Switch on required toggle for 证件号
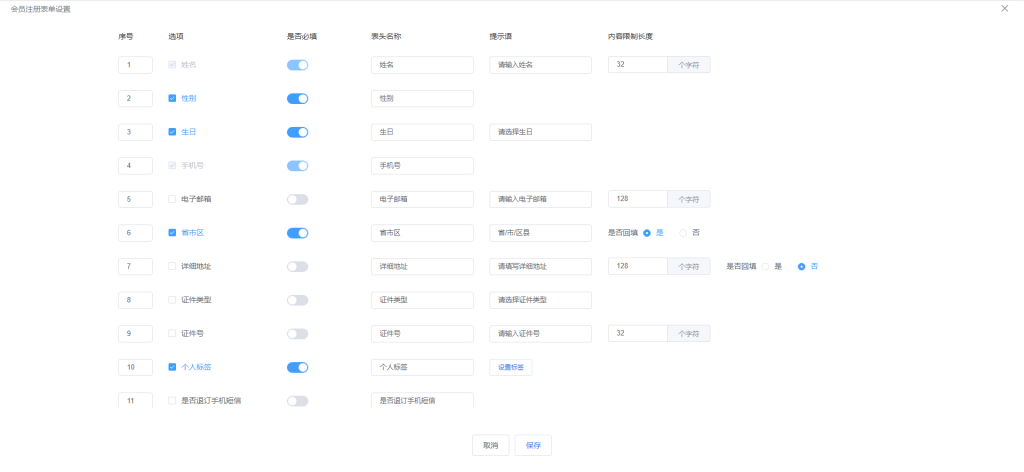 tap(297, 333)
